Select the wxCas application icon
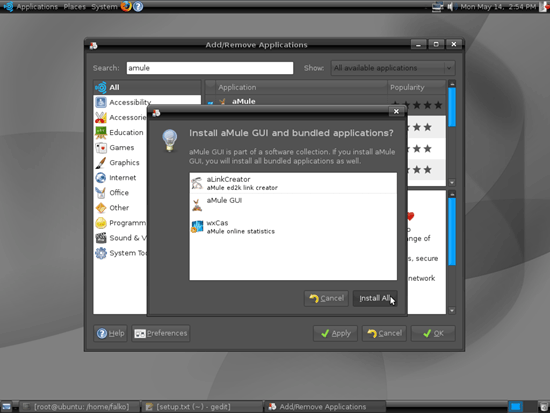 pos(197,227)
